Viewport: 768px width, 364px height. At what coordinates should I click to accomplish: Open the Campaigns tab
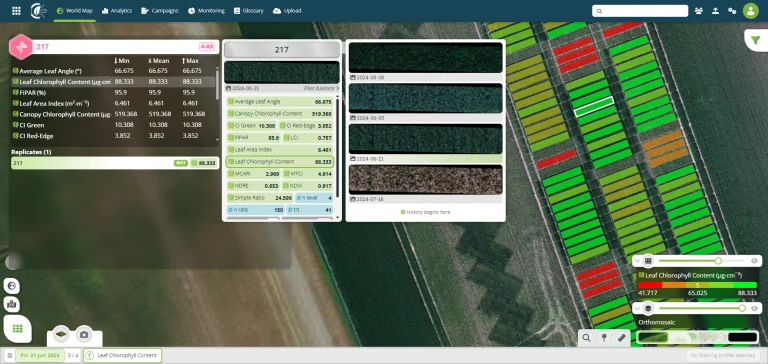160,11
